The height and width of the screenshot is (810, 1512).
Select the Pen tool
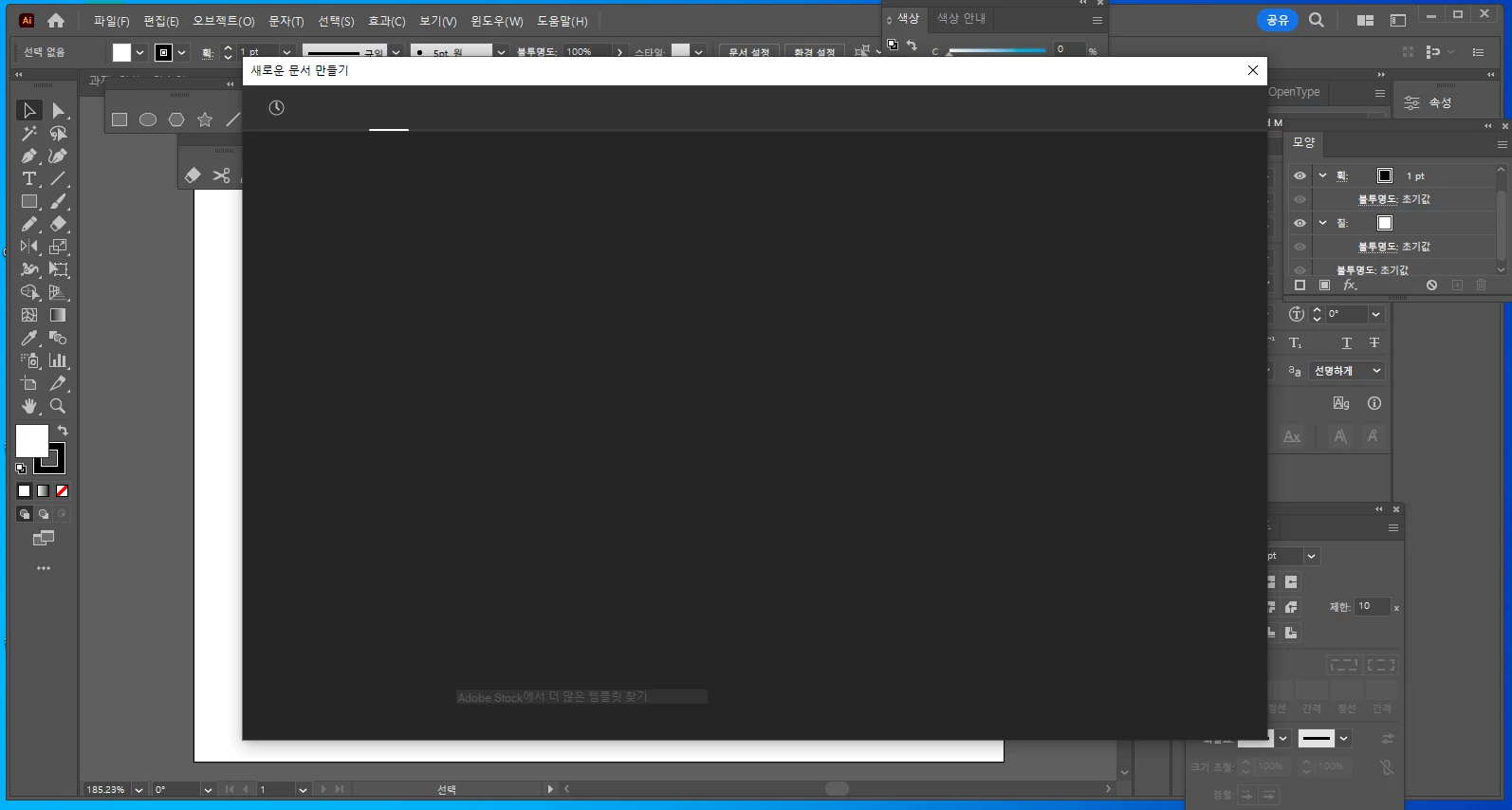coord(28,156)
